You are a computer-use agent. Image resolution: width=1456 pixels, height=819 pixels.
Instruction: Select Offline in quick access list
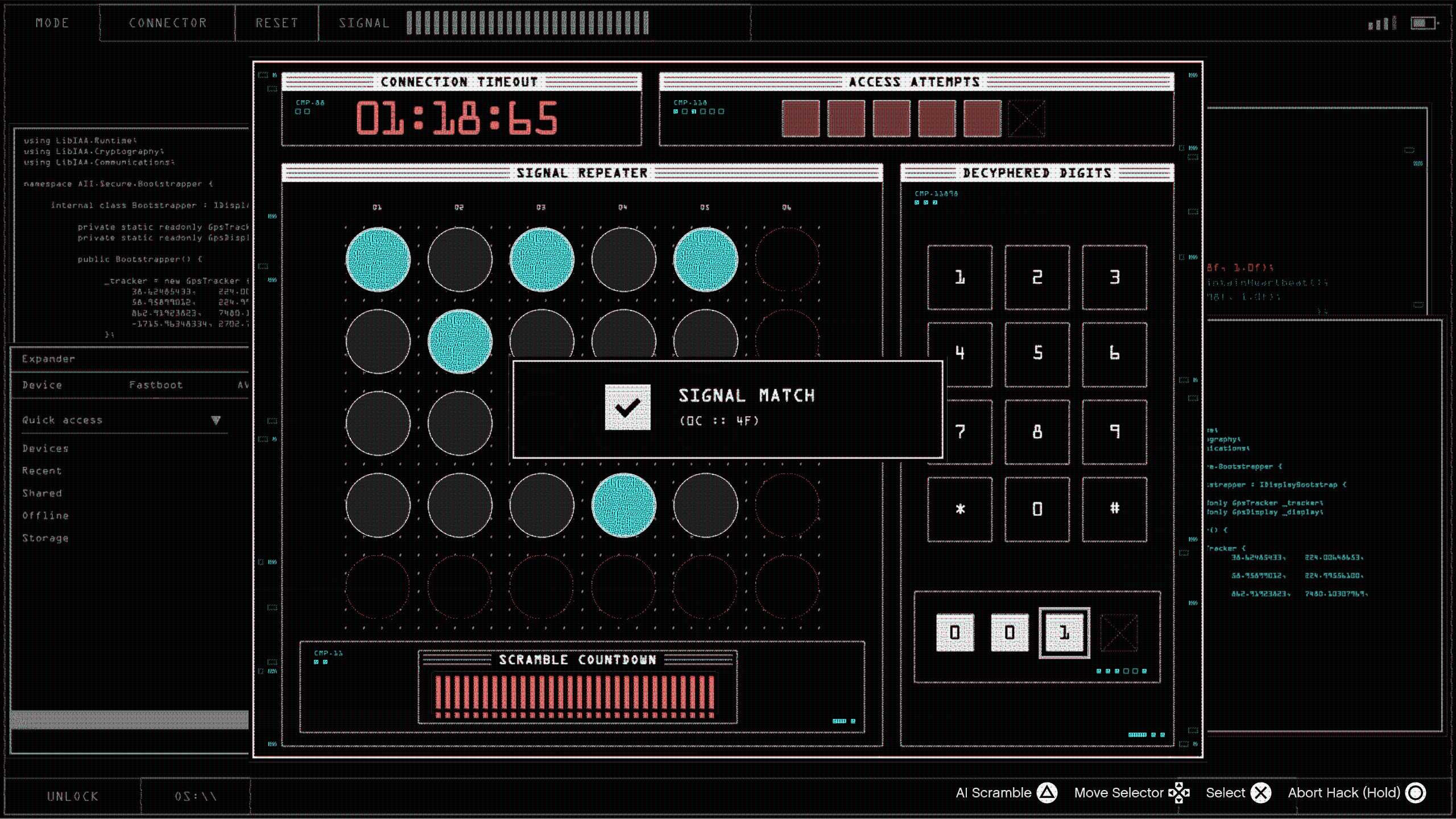pyautogui.click(x=45, y=515)
